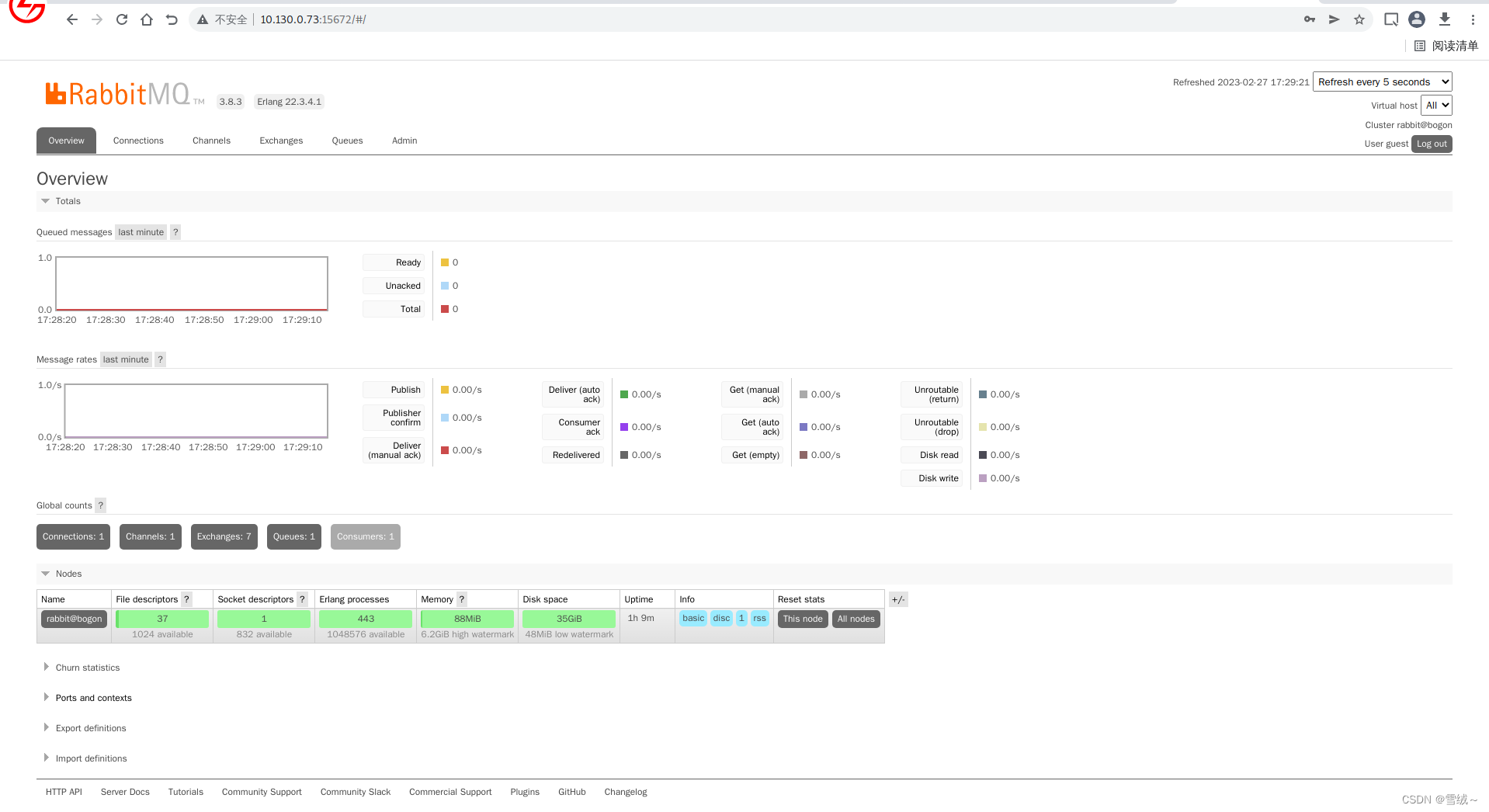Click Consumers: 1 count
The height and width of the screenshot is (812, 1489).
(366, 536)
